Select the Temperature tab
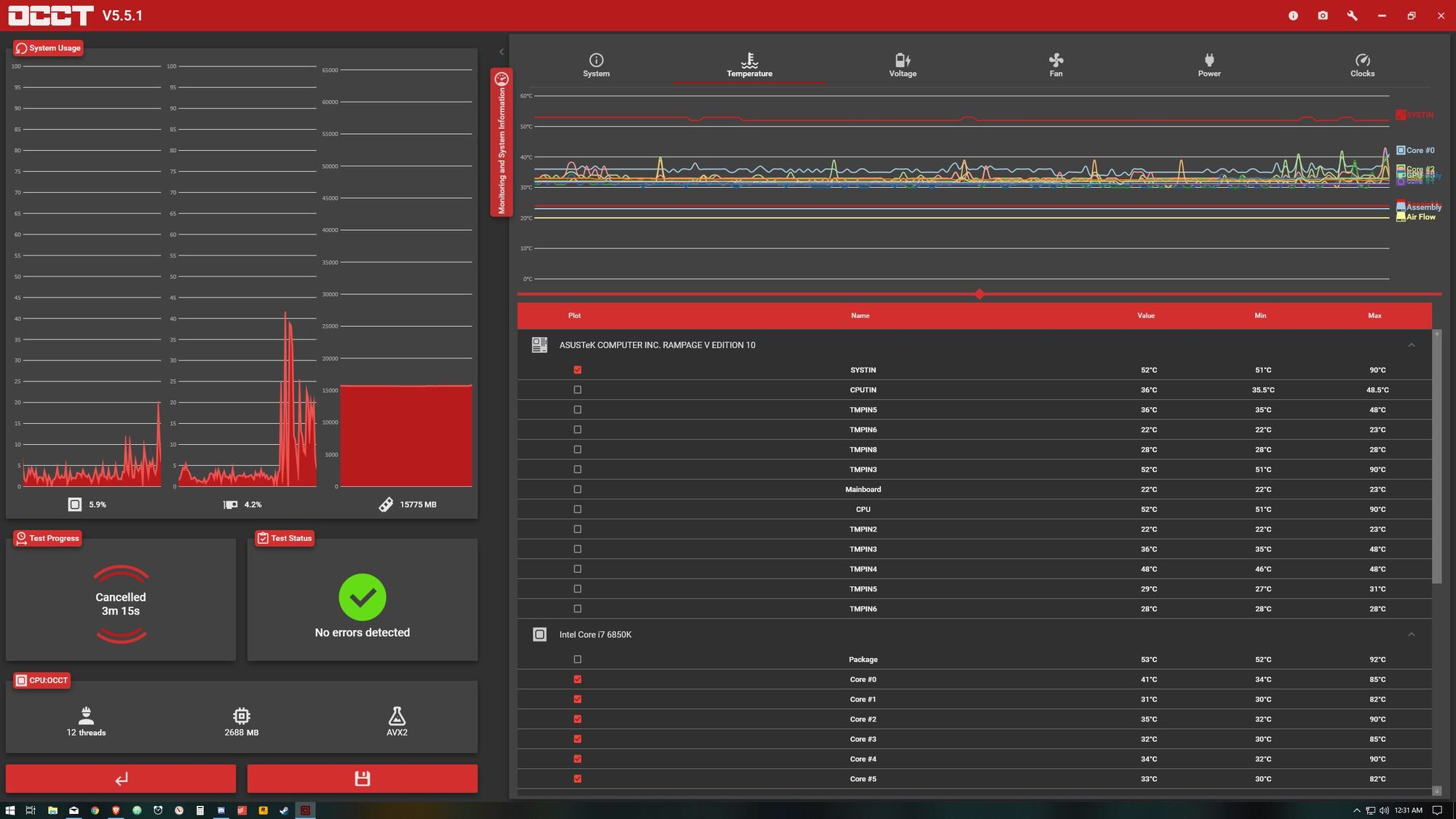Image resolution: width=1456 pixels, height=819 pixels. pyautogui.click(x=749, y=66)
